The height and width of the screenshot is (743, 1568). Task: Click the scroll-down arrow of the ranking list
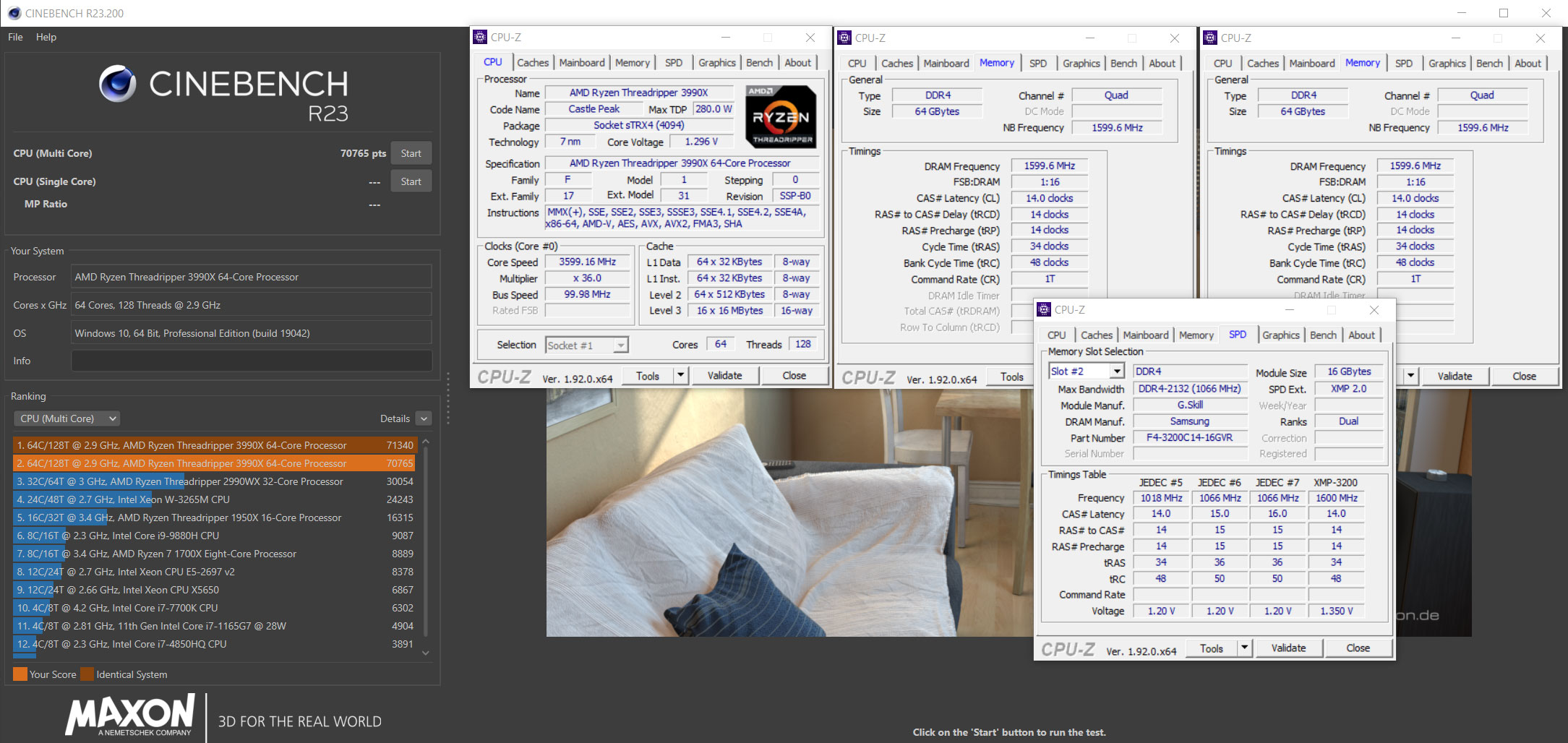pos(426,653)
